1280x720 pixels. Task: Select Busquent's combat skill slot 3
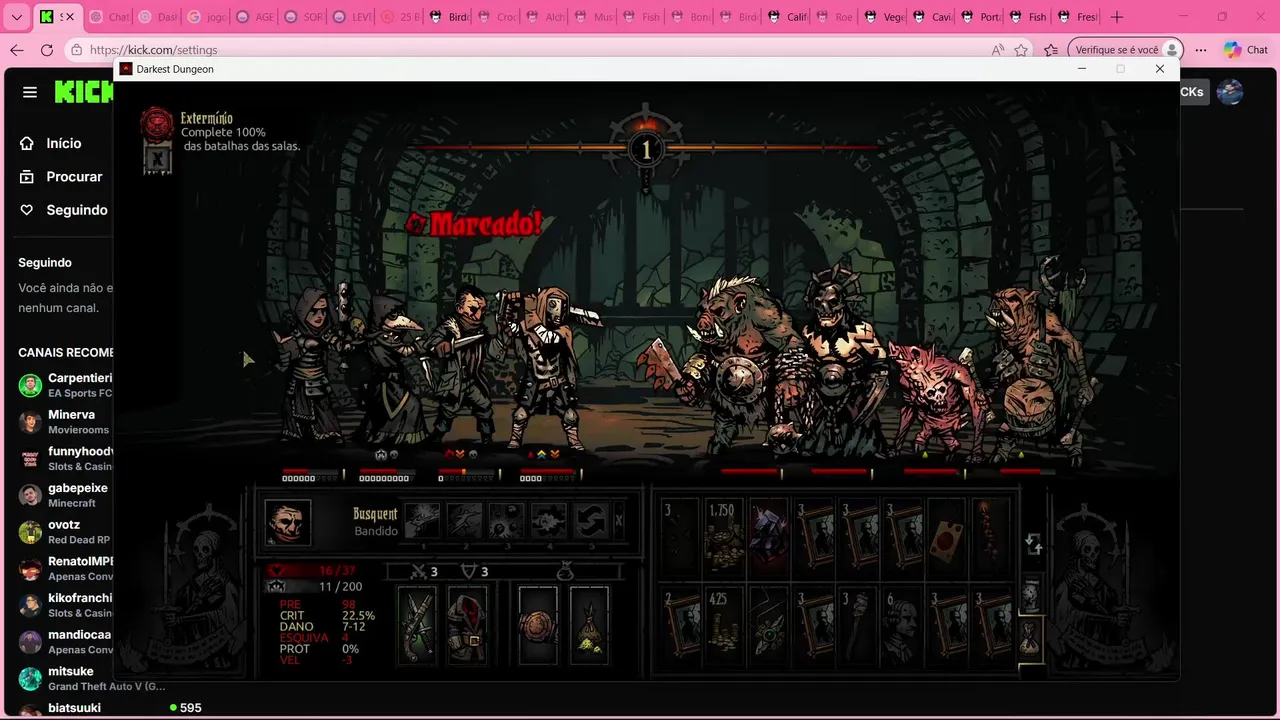click(x=507, y=521)
